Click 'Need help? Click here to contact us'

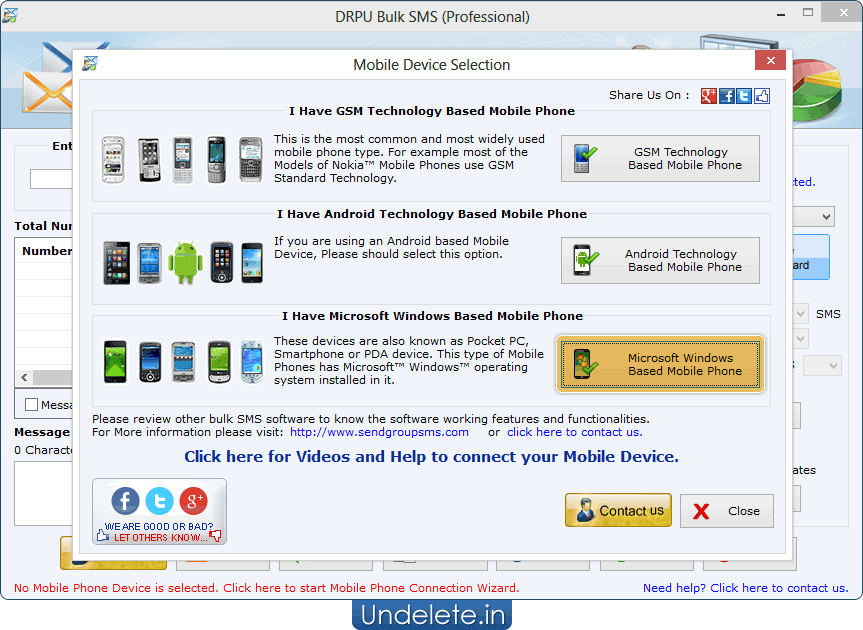tap(746, 588)
